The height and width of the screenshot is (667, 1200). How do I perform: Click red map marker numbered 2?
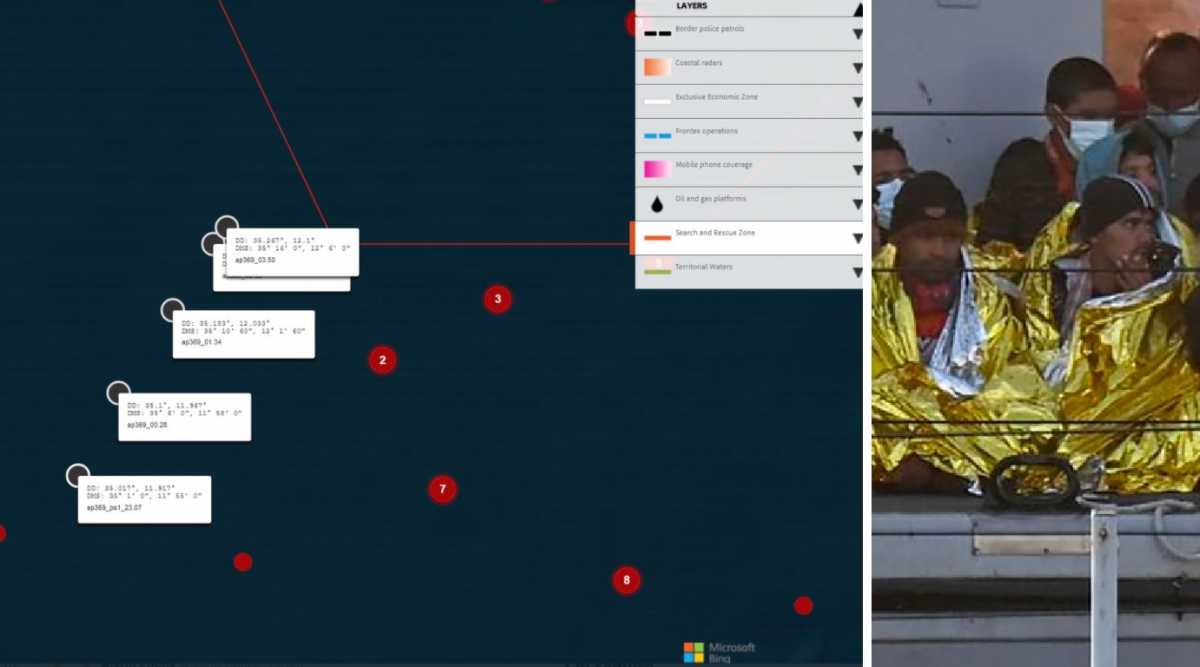382,360
